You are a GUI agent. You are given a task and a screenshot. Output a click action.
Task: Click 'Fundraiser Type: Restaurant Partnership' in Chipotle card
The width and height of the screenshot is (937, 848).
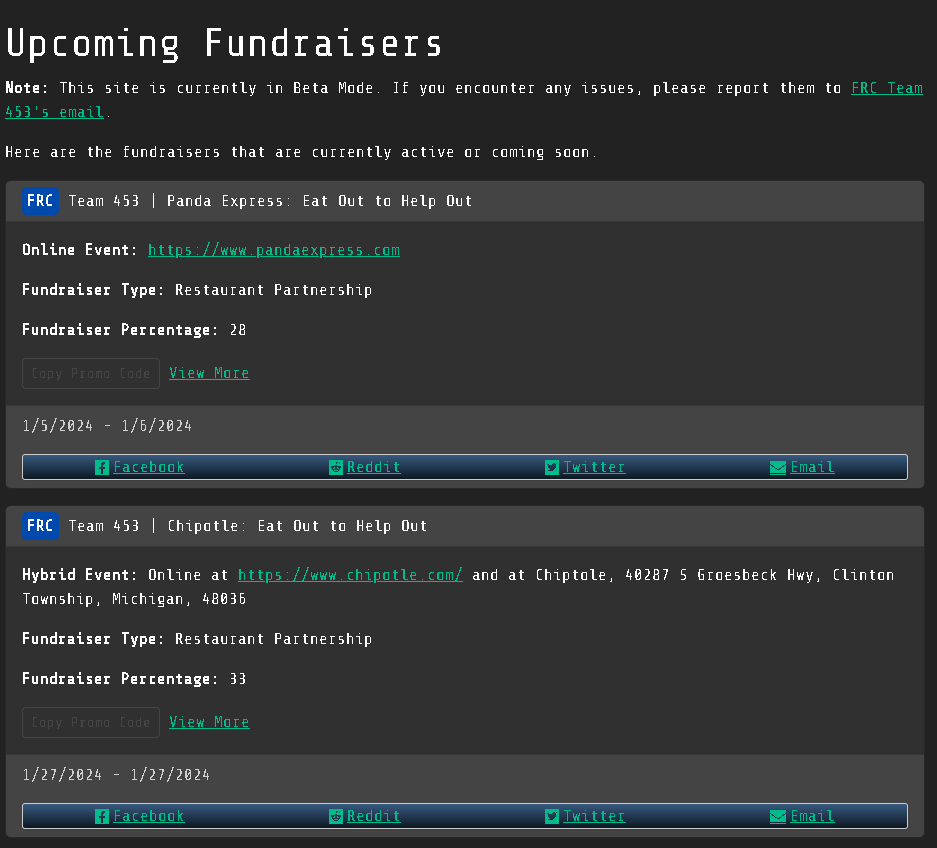[x=197, y=639]
